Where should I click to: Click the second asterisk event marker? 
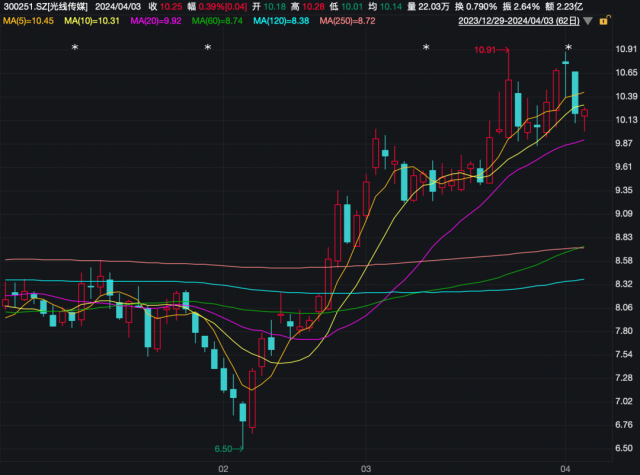coord(208,48)
